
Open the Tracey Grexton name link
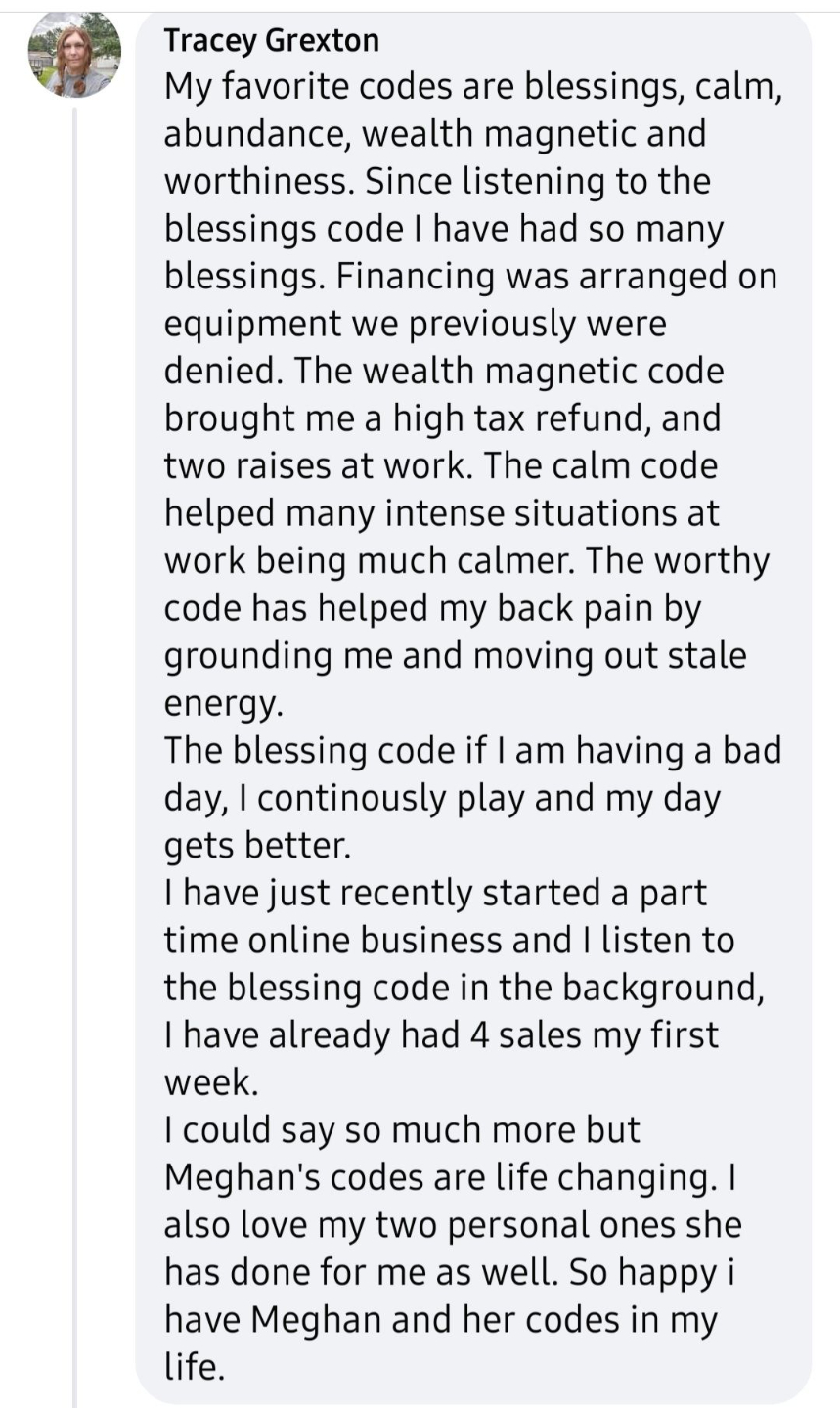point(272,40)
